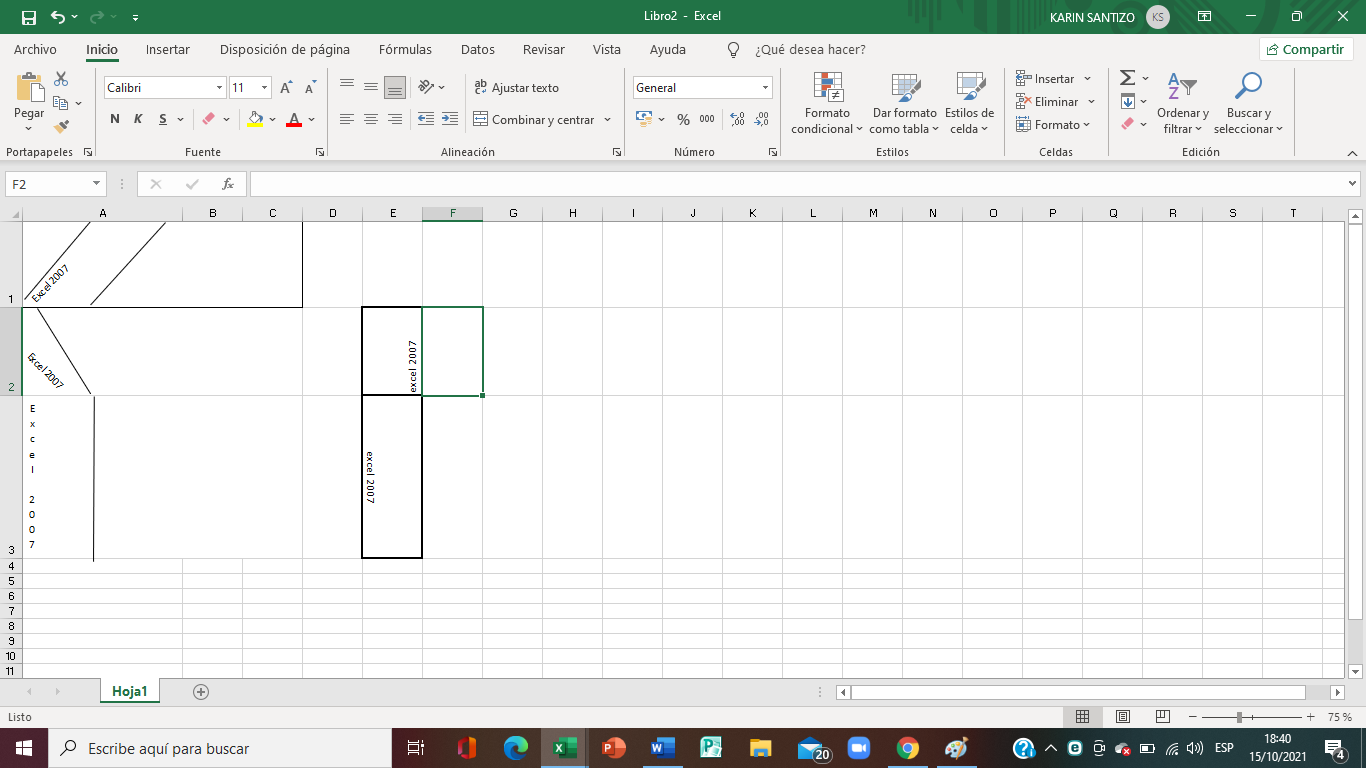Apply red font color with the A icon
This screenshot has height=768, width=1366.
click(x=294, y=119)
